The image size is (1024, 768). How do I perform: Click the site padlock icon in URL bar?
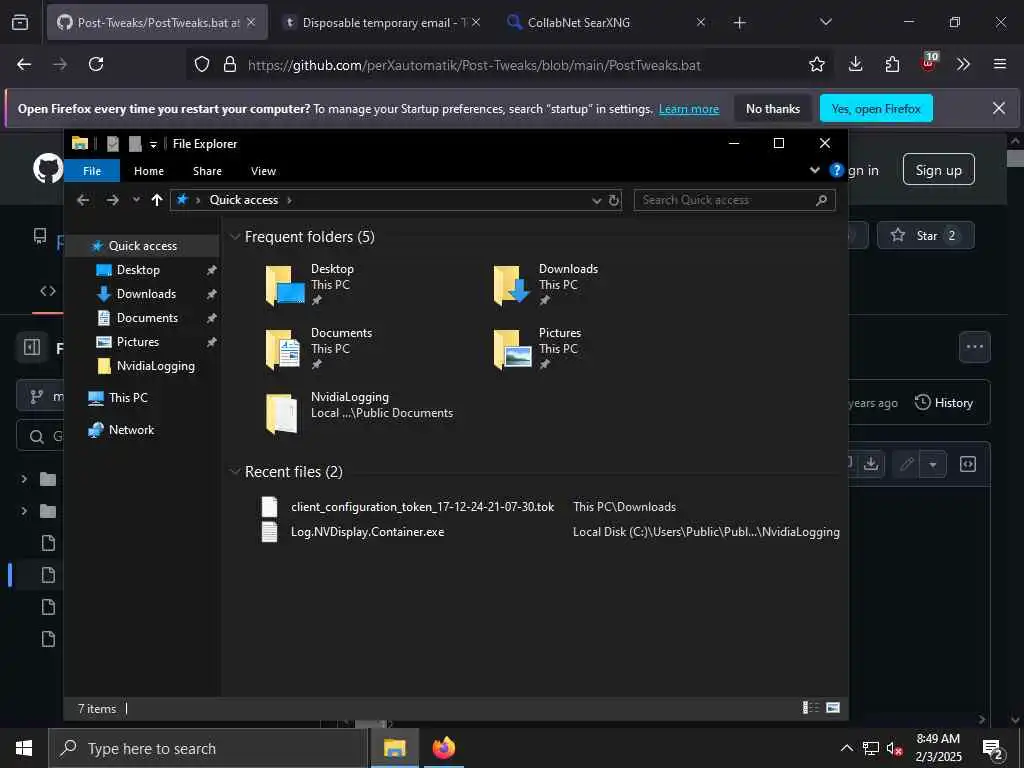tap(230, 64)
